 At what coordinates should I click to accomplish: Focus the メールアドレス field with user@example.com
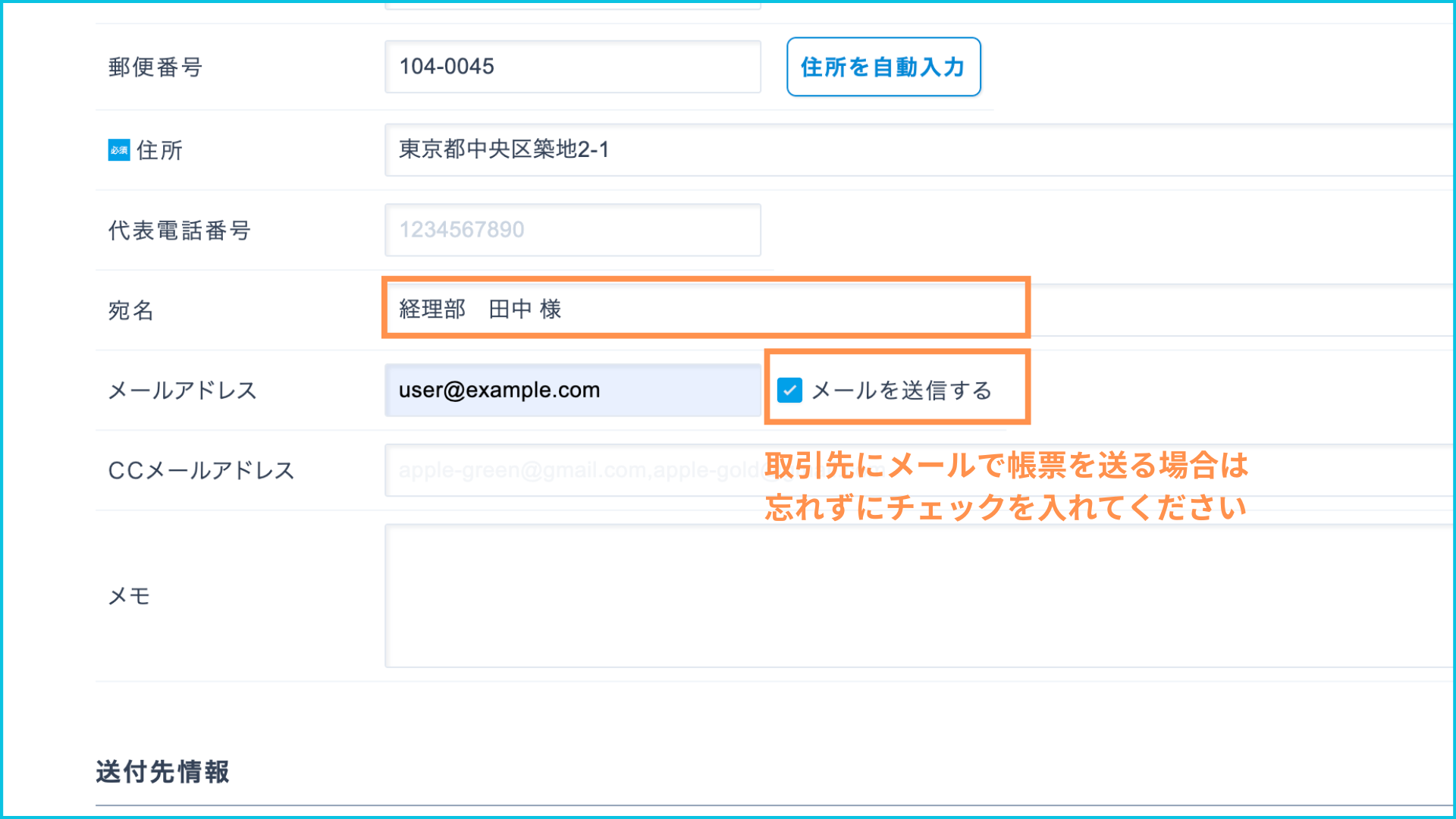pos(573,391)
